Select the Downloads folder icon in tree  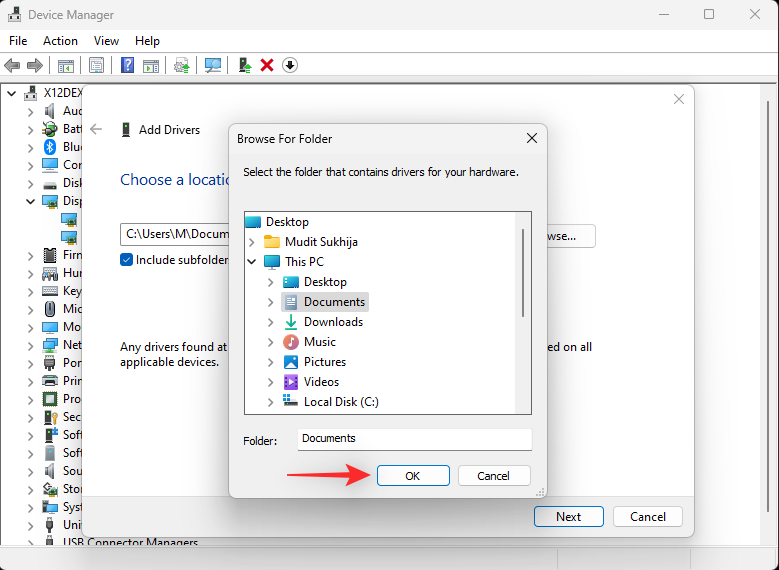tap(291, 322)
